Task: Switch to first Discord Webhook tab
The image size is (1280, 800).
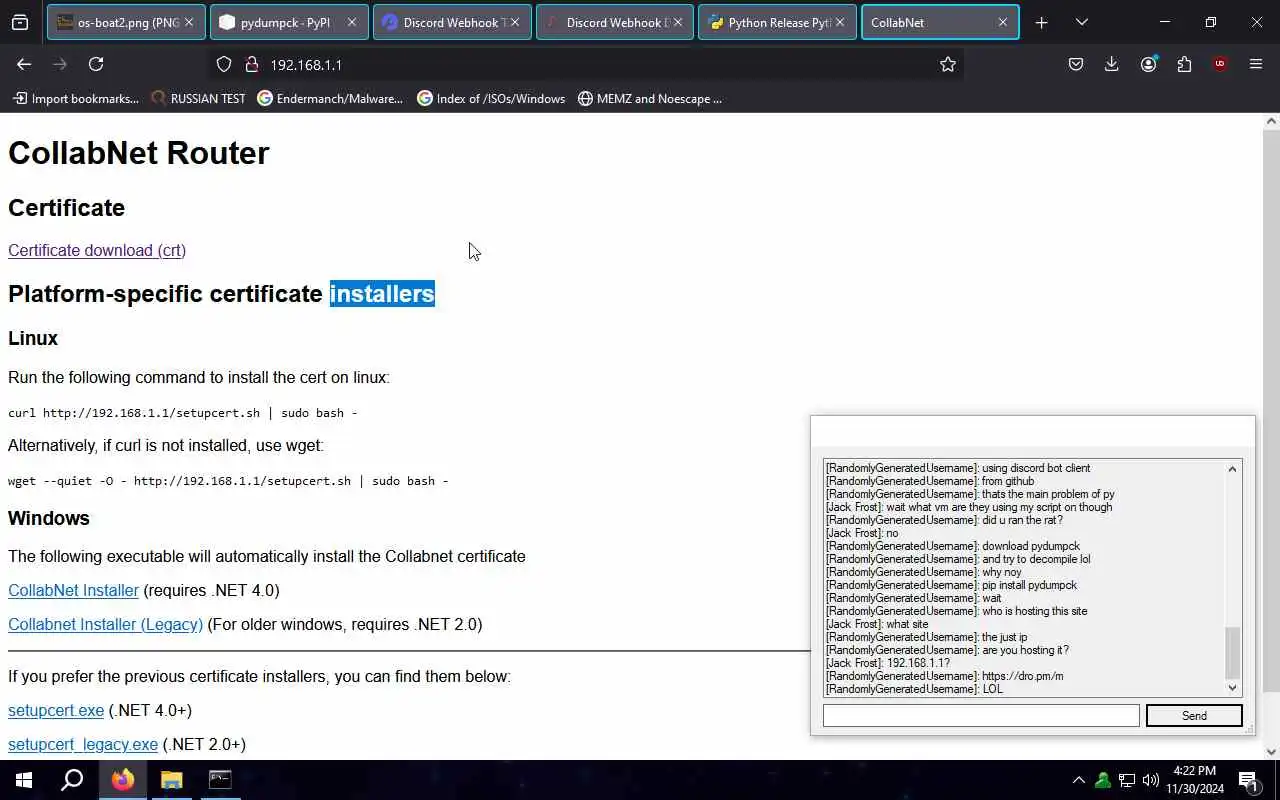Action: coord(452,22)
